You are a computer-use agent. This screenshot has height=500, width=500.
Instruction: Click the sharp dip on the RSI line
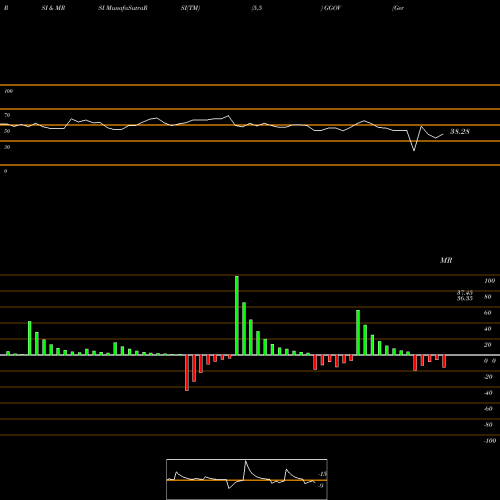(x=414, y=150)
